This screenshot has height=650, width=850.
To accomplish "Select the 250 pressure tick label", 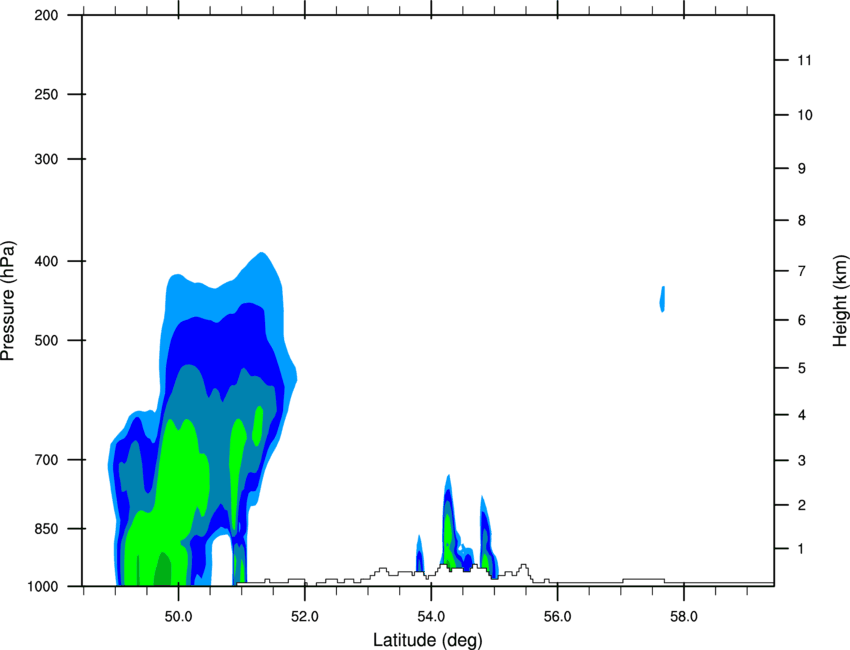I will [46, 94].
